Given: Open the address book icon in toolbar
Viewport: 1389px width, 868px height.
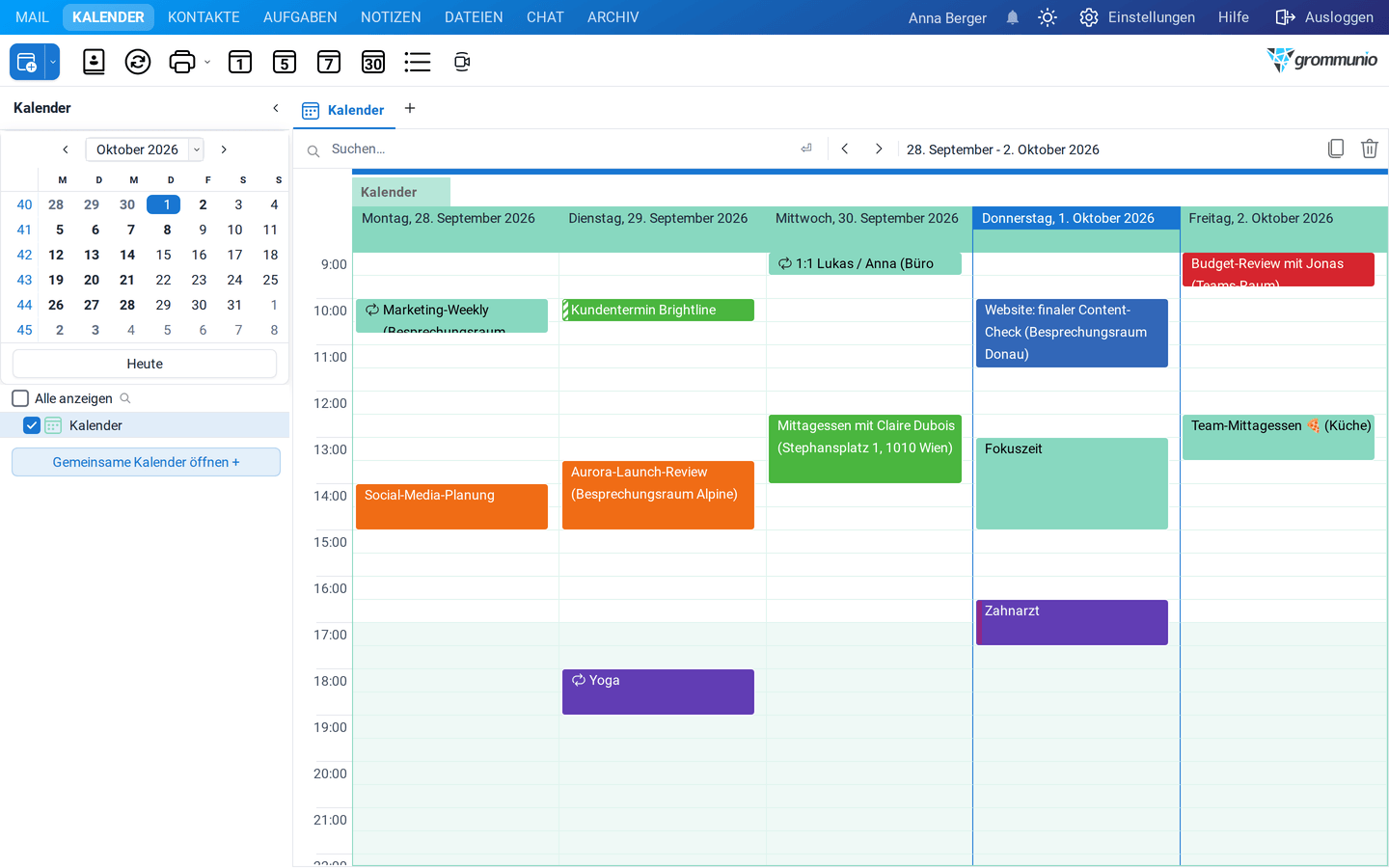Looking at the screenshot, I should [94, 63].
